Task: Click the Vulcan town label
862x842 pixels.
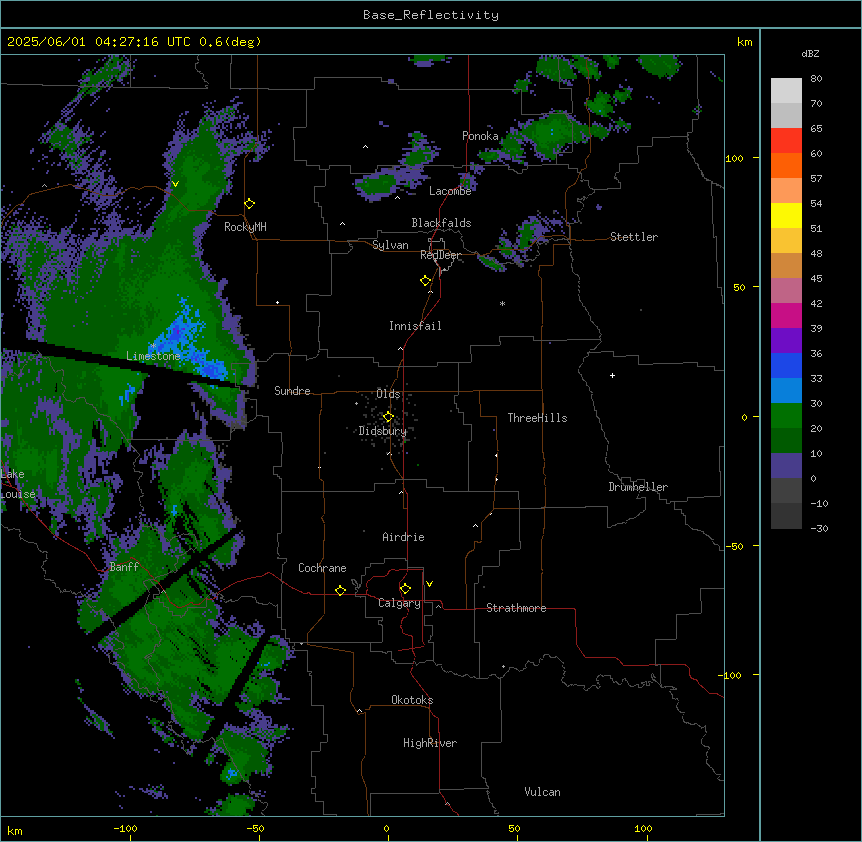Action: tap(543, 792)
